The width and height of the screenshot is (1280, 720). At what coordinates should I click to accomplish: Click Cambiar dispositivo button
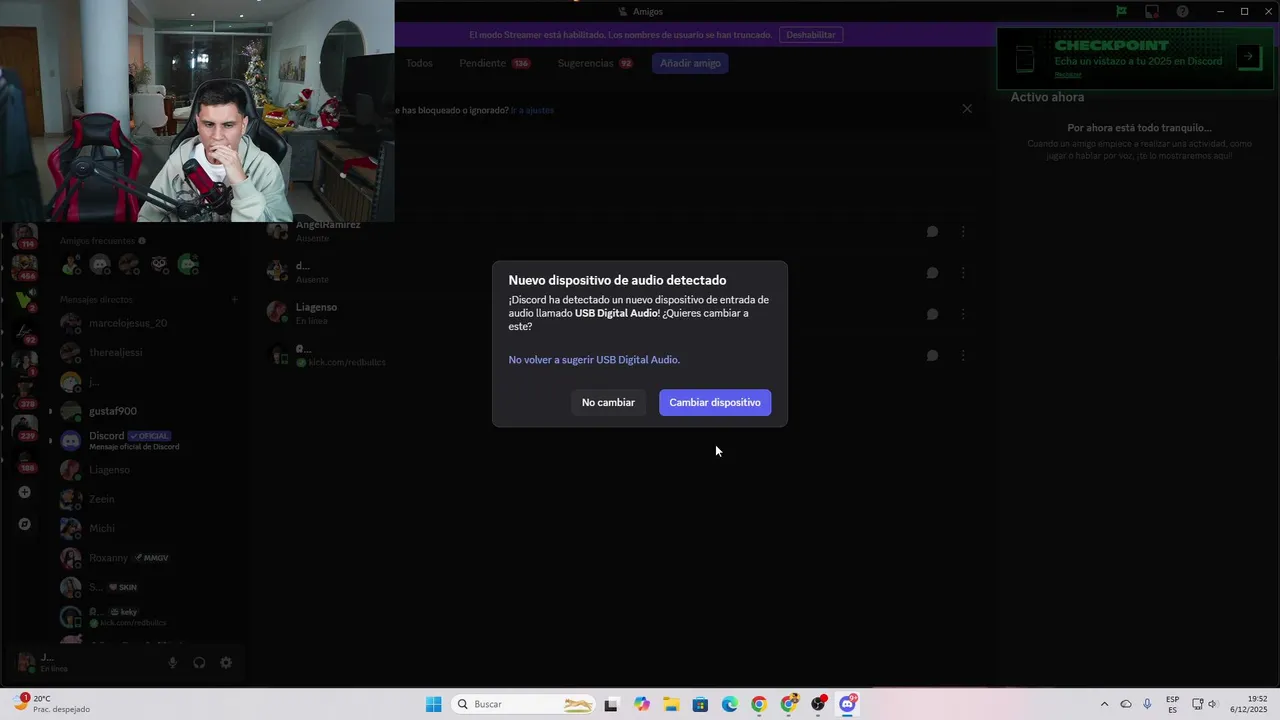715,402
